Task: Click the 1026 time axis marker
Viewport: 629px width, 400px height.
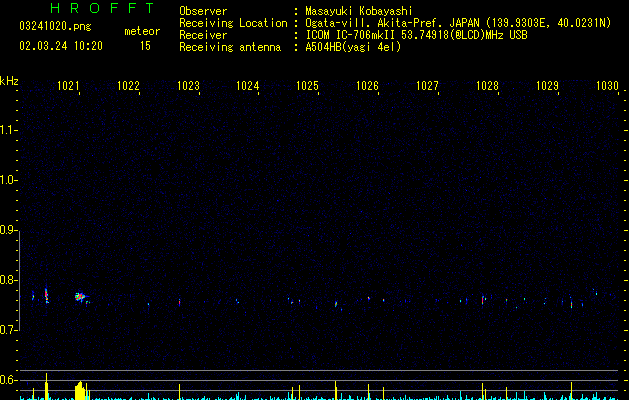Action: pyautogui.click(x=367, y=86)
